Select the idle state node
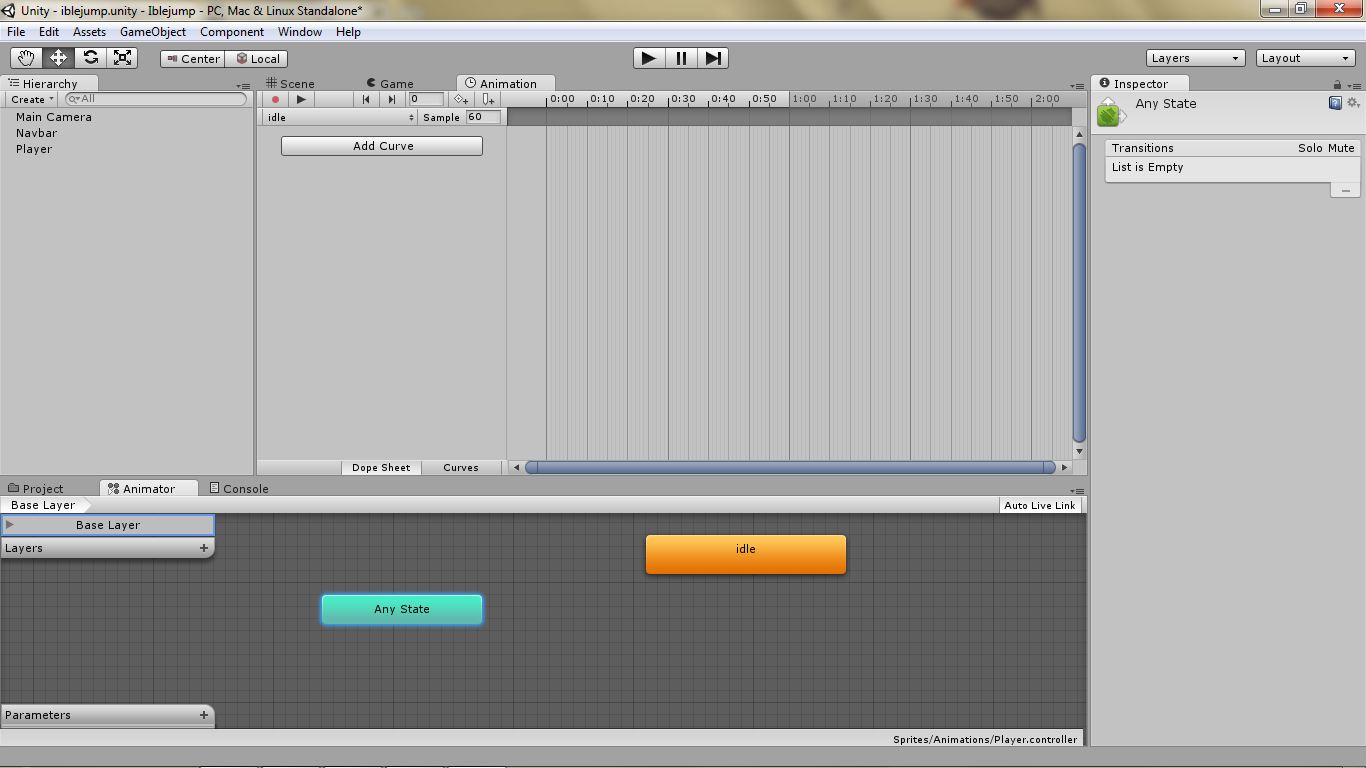 click(x=746, y=554)
